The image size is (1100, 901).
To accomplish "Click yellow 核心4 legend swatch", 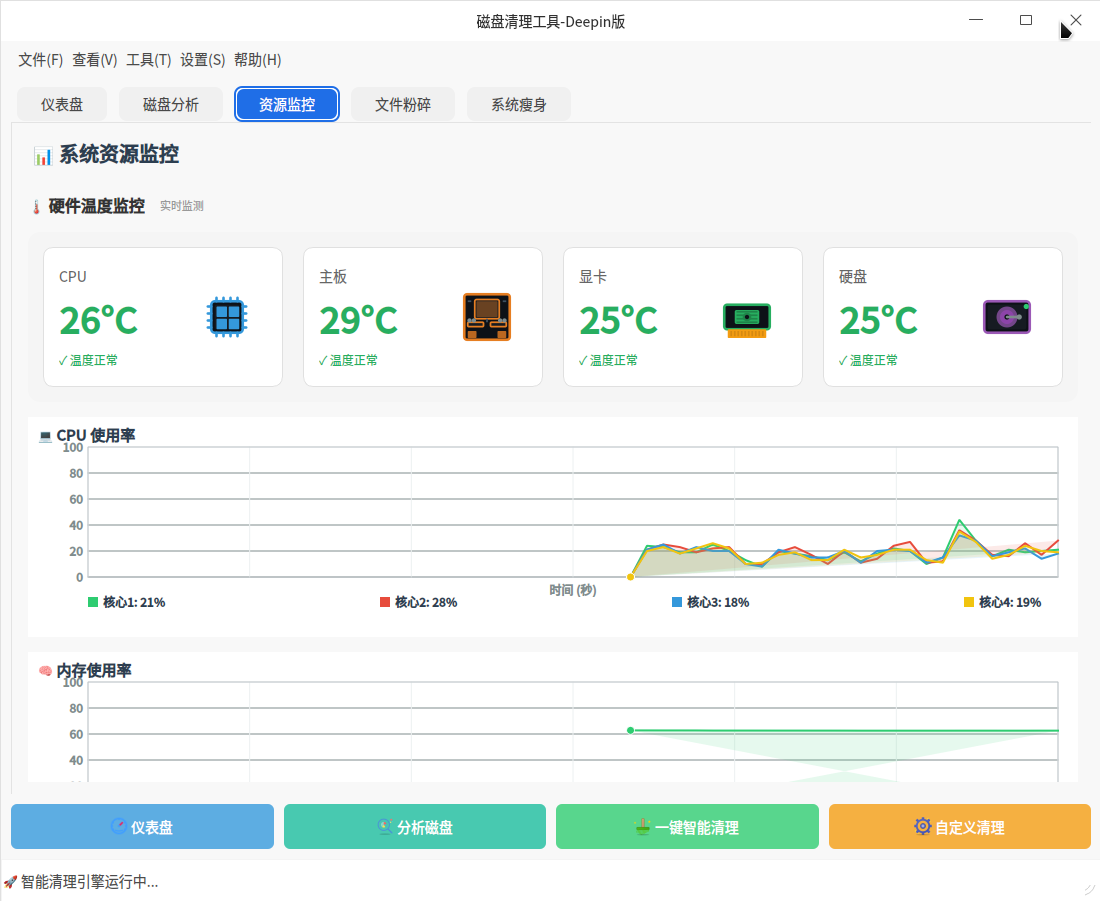I will click(969, 602).
